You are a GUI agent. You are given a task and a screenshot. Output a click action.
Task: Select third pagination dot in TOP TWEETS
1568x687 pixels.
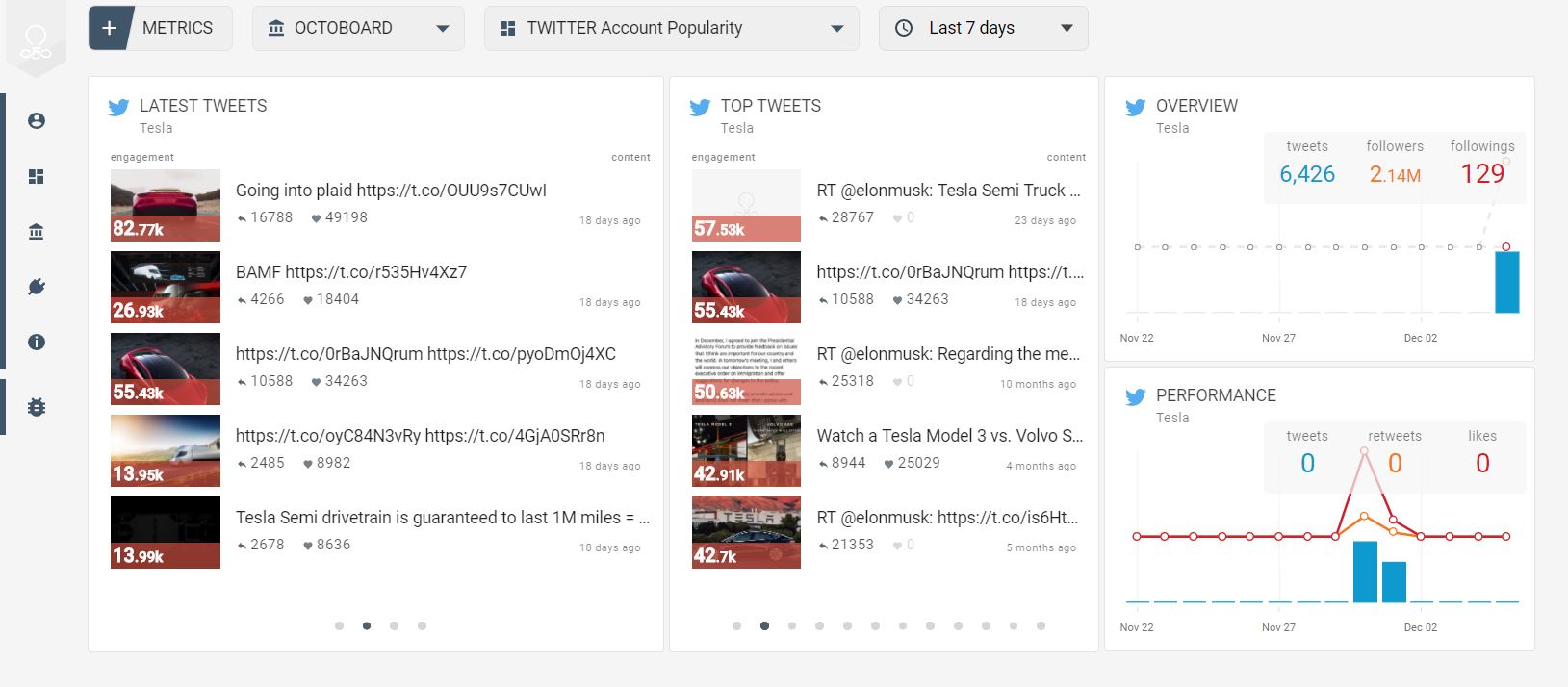tap(792, 625)
